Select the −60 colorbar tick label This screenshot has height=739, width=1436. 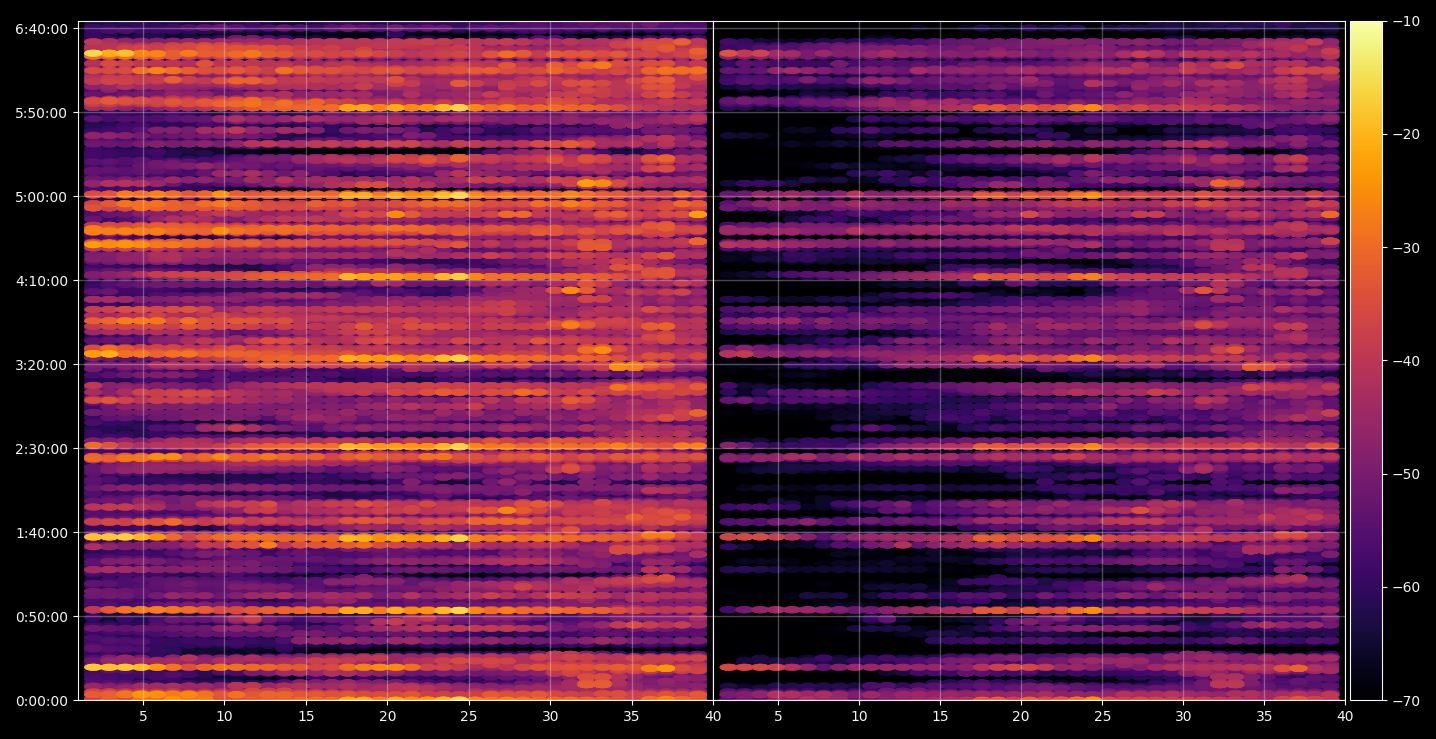click(1406, 587)
